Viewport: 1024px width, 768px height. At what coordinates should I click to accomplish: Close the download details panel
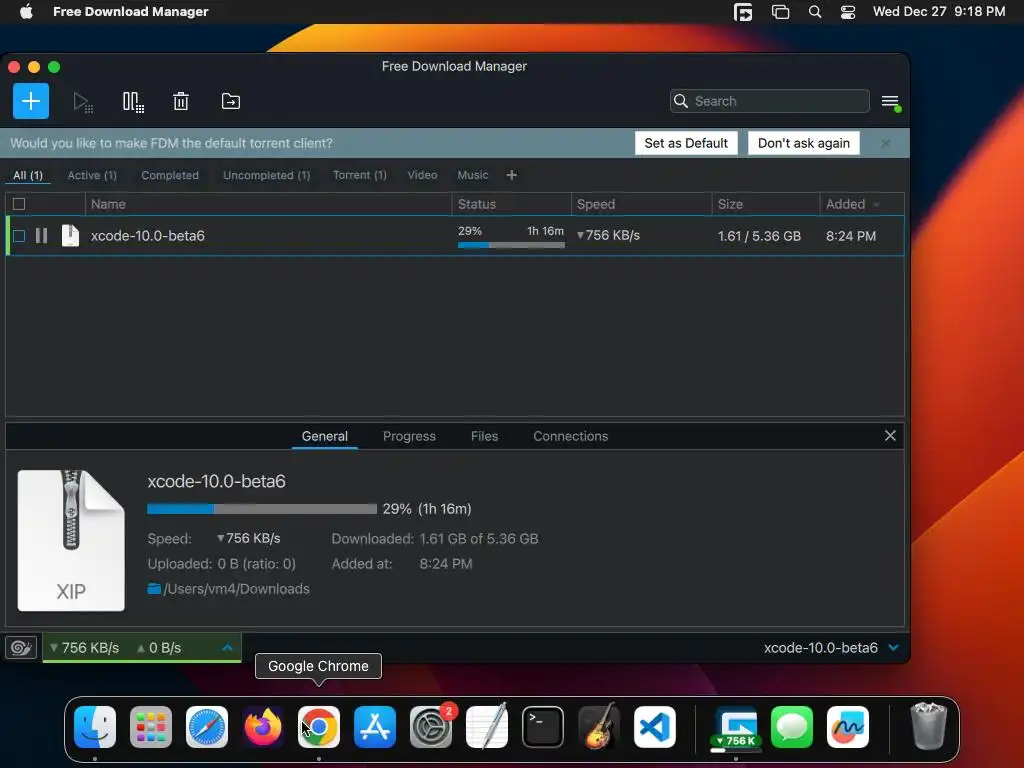(x=890, y=436)
